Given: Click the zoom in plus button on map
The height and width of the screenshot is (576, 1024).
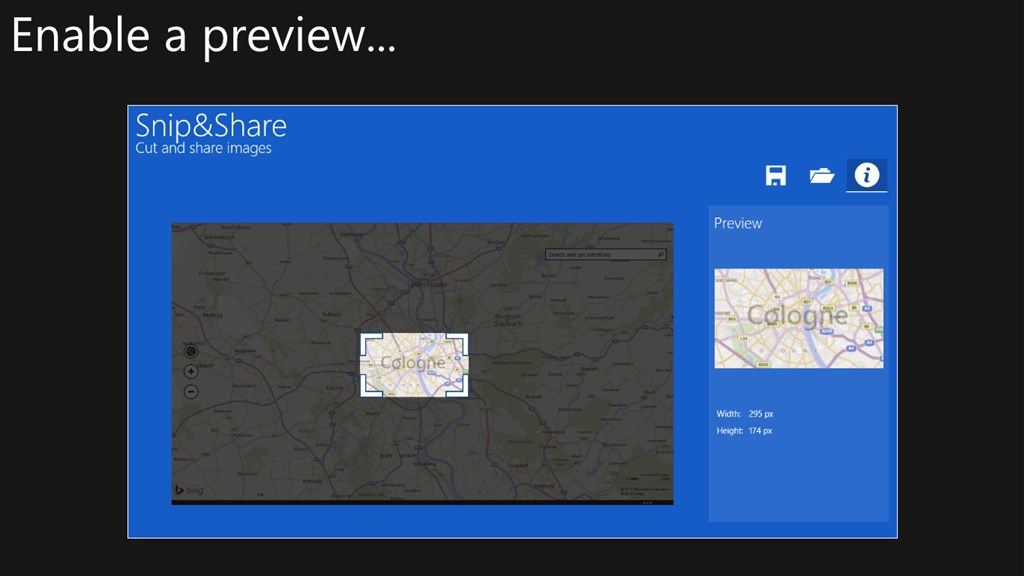Looking at the screenshot, I should (x=191, y=372).
